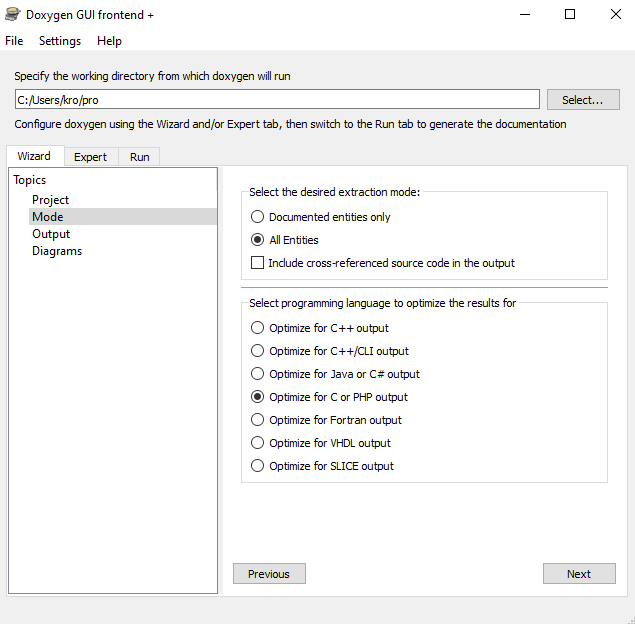Choose Optimize for C++/CLI output
The image size is (635, 624).
258,351
